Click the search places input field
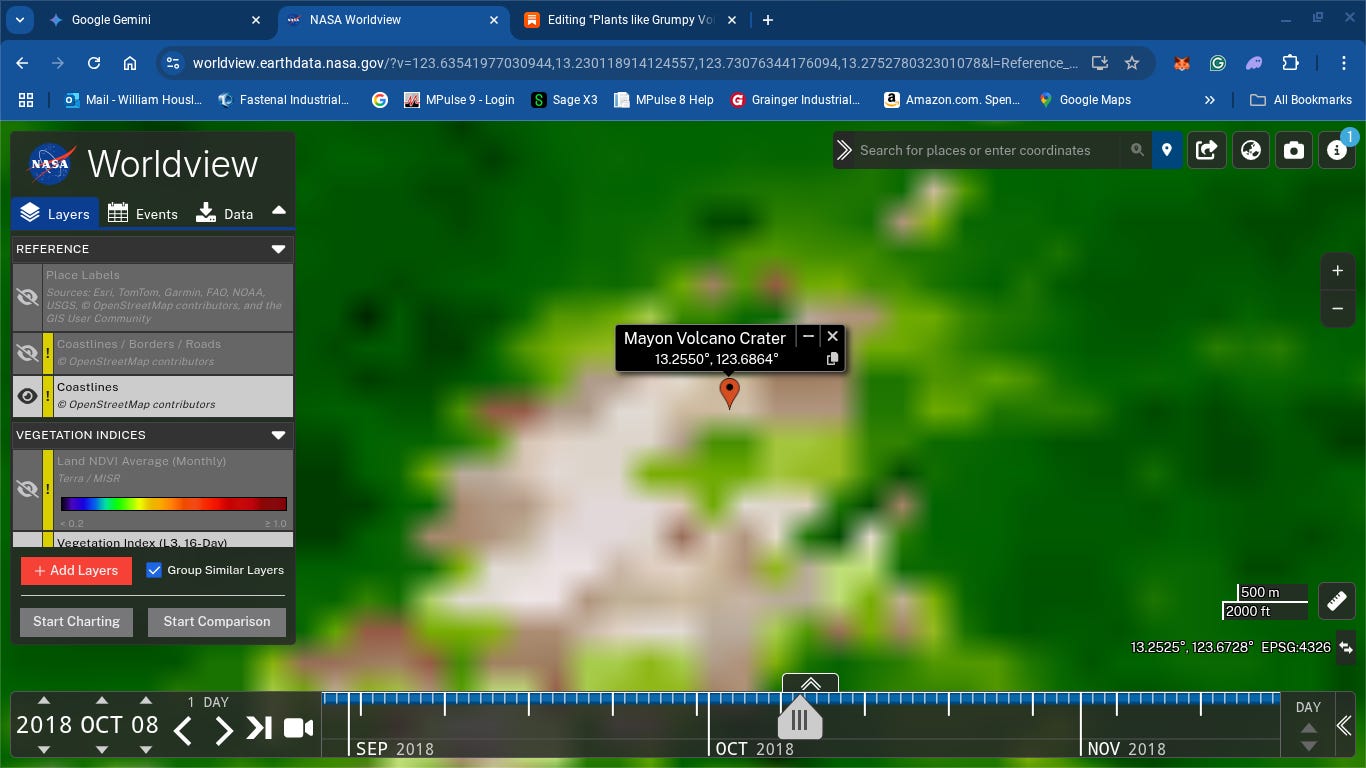The image size is (1366, 768). coord(988,150)
